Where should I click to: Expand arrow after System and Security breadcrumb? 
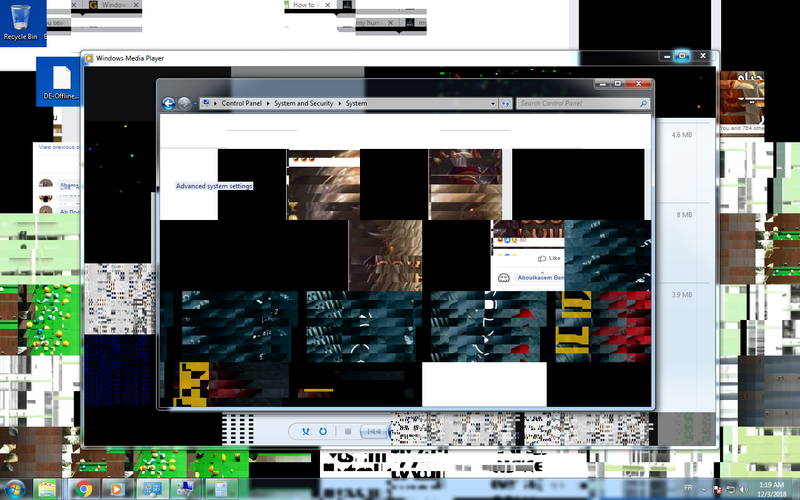click(x=339, y=104)
